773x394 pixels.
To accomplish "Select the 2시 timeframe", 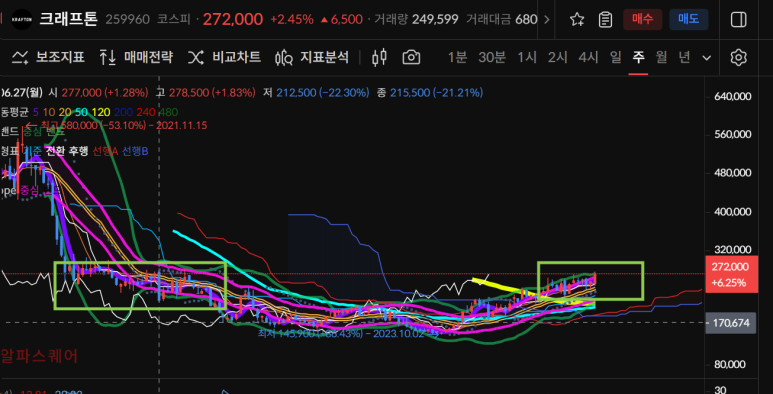I will pos(558,57).
